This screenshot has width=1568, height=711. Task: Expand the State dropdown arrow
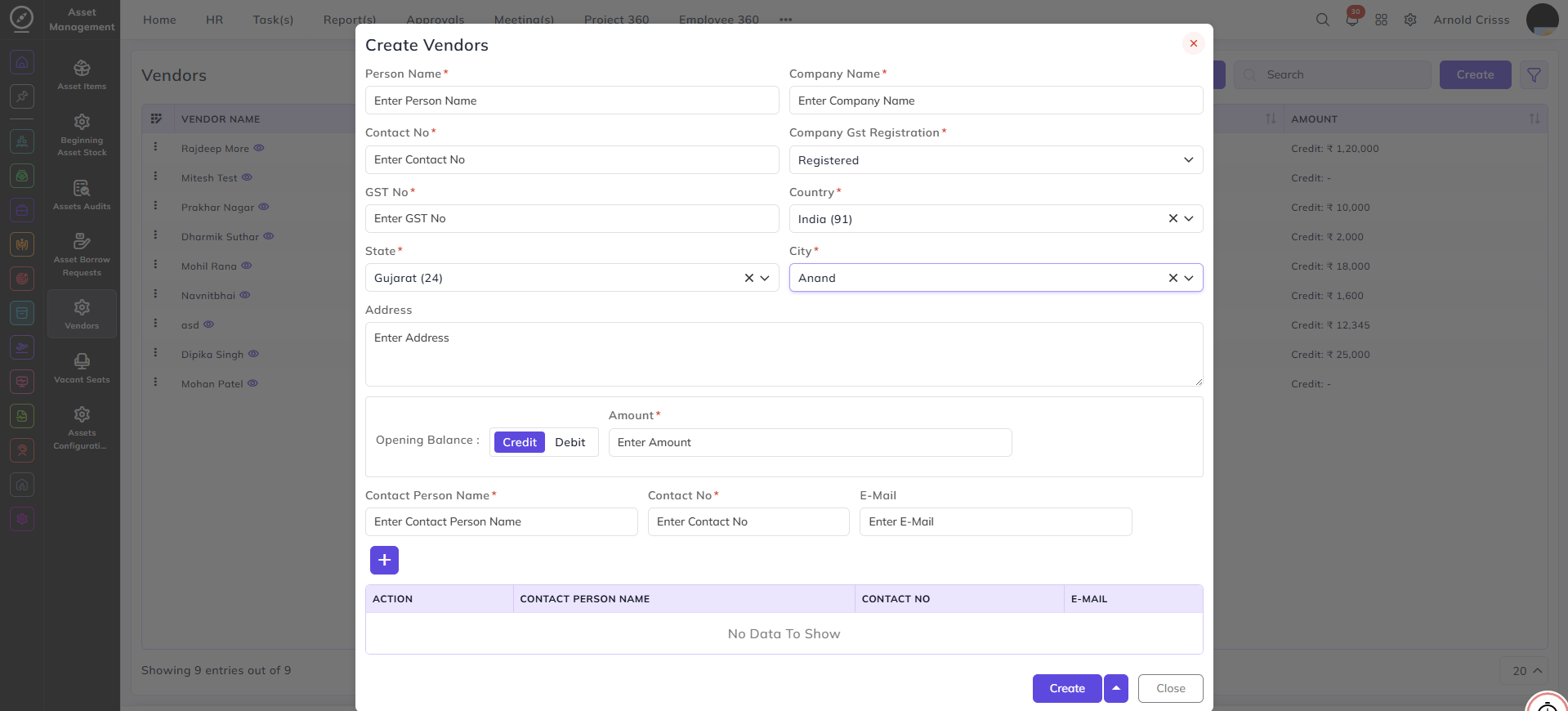click(765, 278)
